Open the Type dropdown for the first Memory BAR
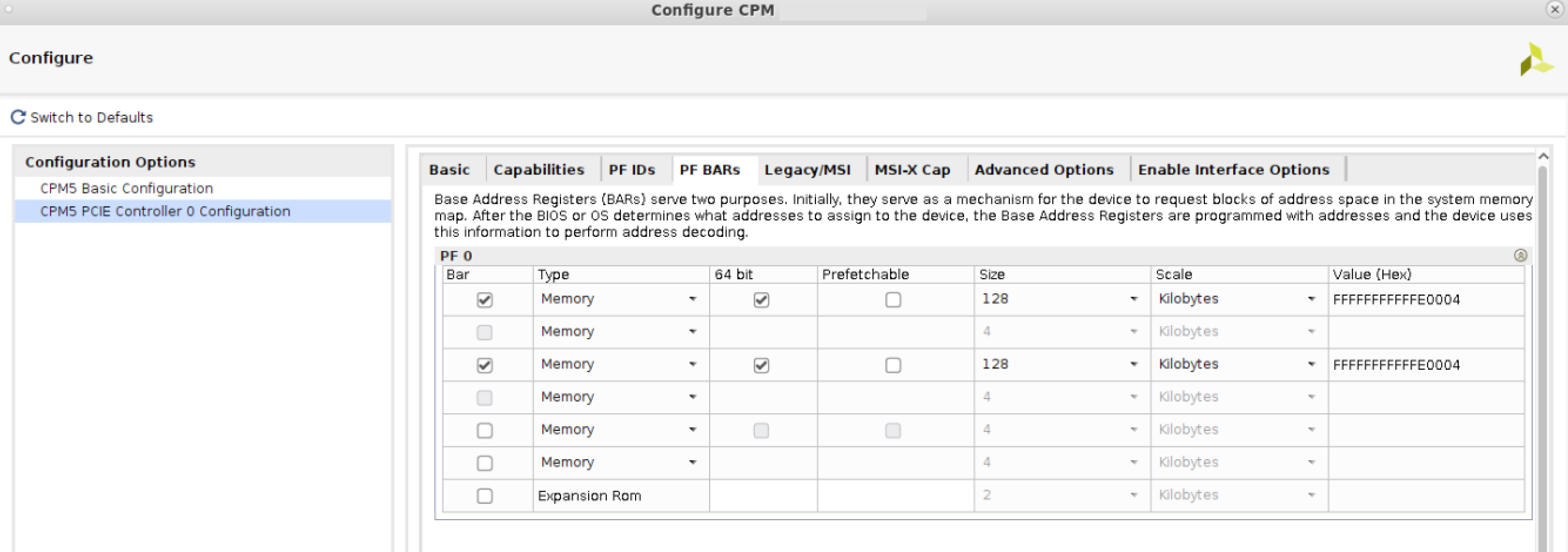The width and height of the screenshot is (1568, 552). tap(693, 299)
